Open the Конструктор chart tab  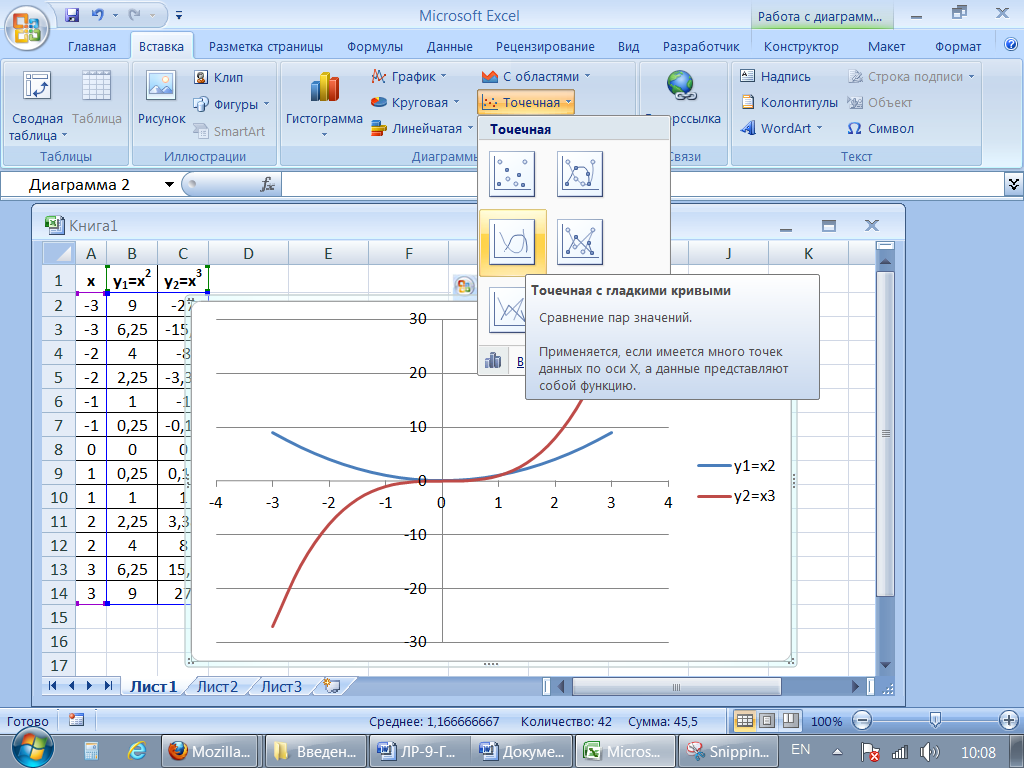click(801, 46)
